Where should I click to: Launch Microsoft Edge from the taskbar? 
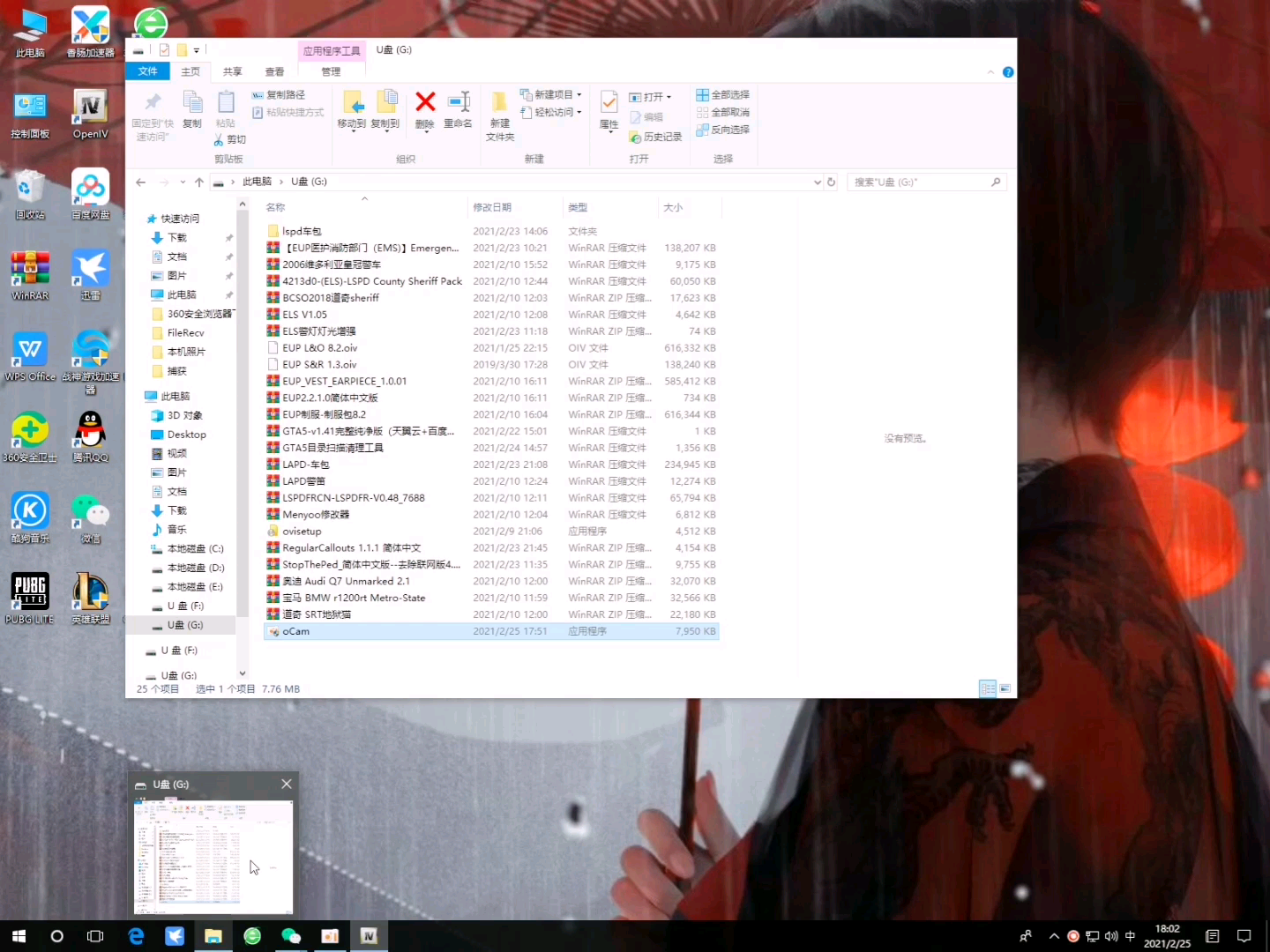click(136, 936)
